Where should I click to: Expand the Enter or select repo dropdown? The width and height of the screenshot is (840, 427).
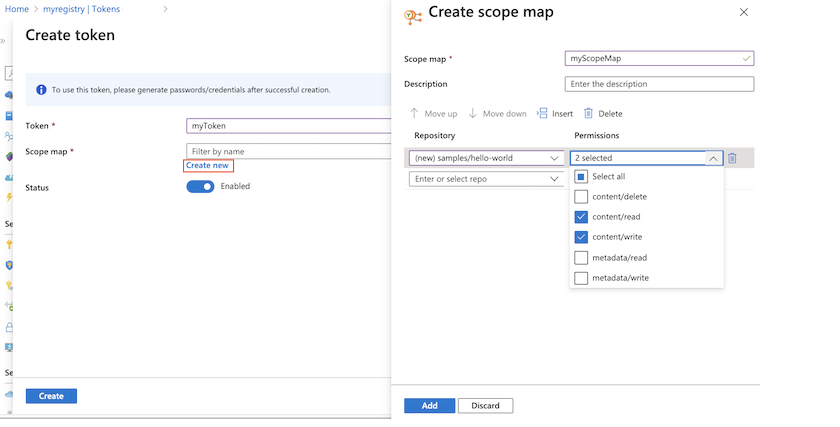555,179
